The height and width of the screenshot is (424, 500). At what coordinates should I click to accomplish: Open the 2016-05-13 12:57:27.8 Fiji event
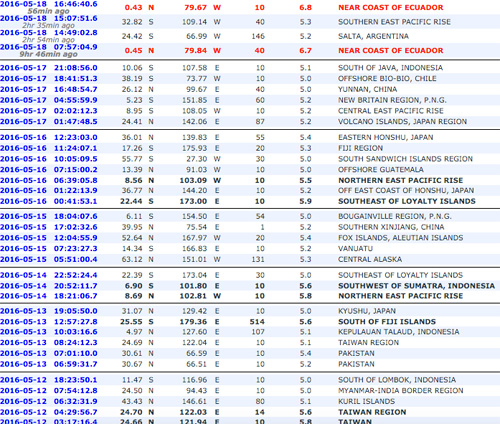click(x=49, y=322)
